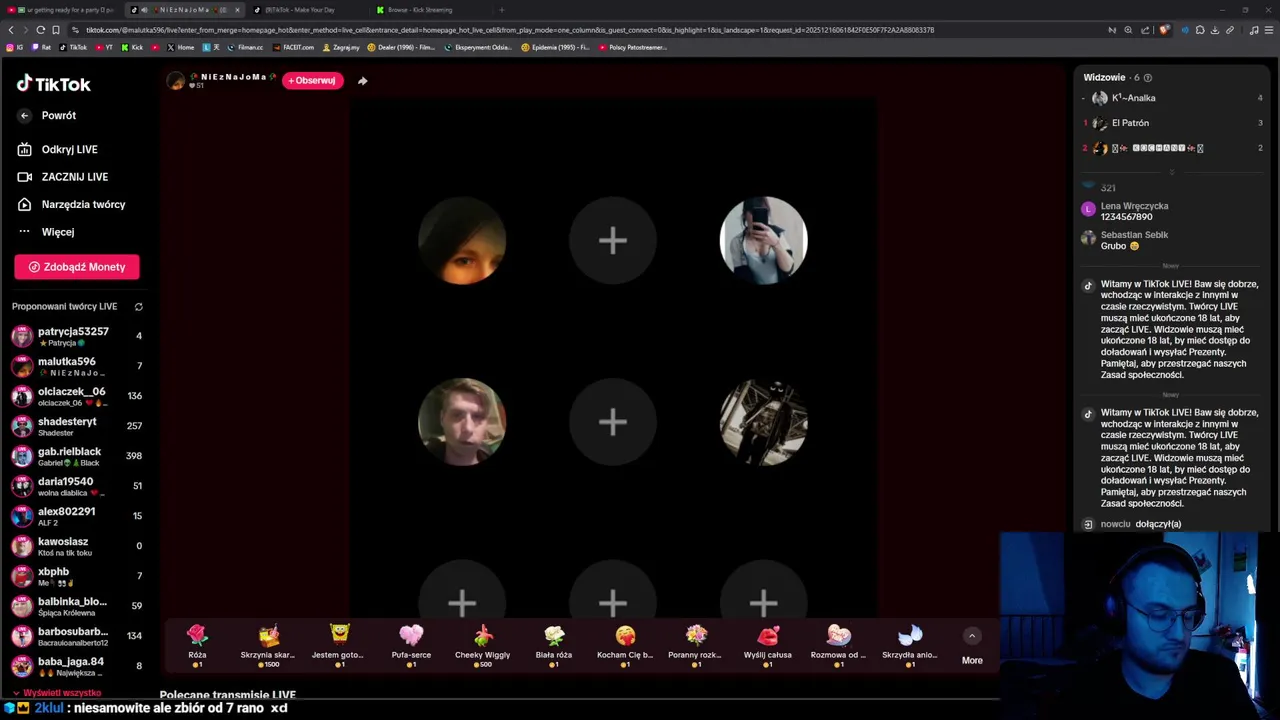Click the Brave Shields lion icon

[1164, 30]
